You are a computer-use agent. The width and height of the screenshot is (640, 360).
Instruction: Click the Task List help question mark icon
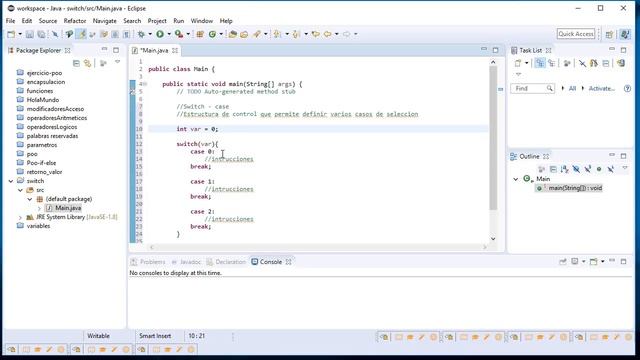click(627, 89)
